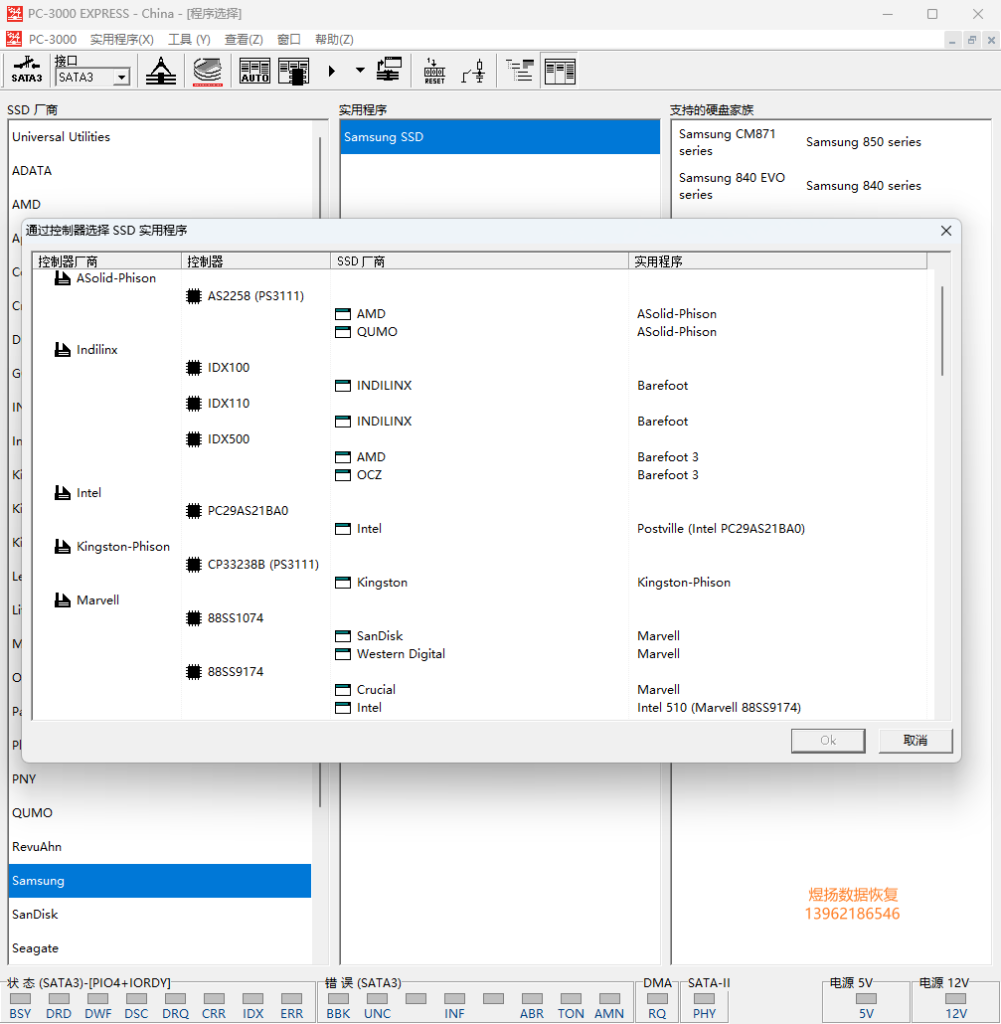Viewport: 1001px width, 1024px height.
Task: Click the three-column panel view toolbar icon
Action: [x=560, y=71]
